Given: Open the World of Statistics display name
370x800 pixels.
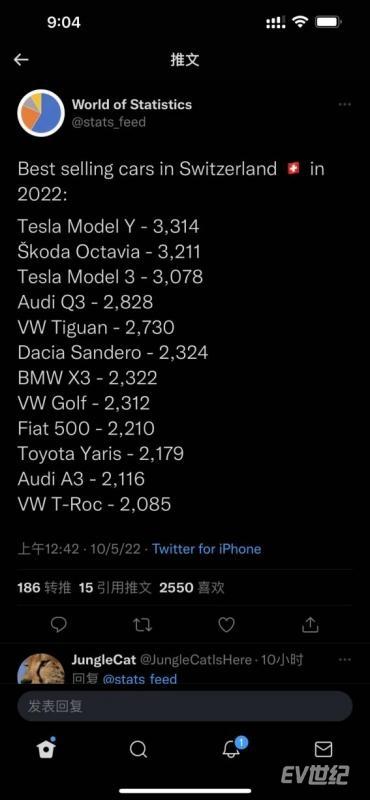Looking at the screenshot, I should point(132,105).
